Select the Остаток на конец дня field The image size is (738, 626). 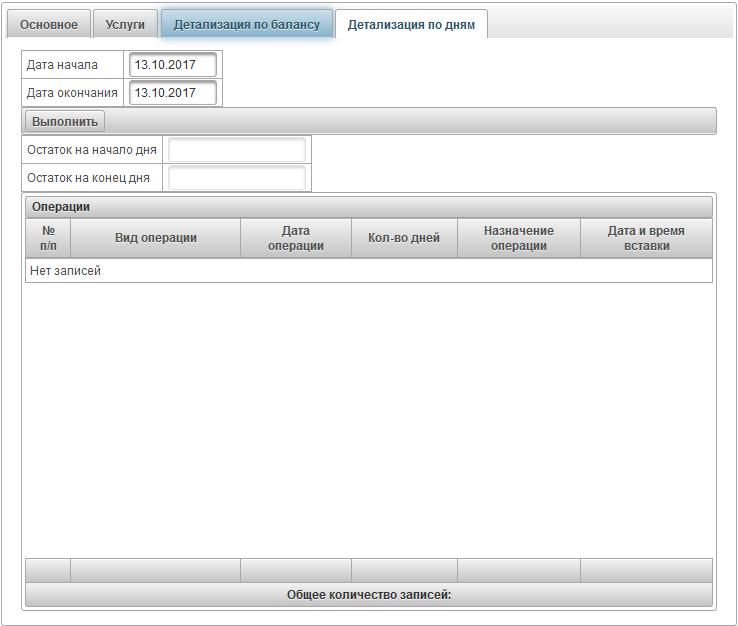pos(236,178)
